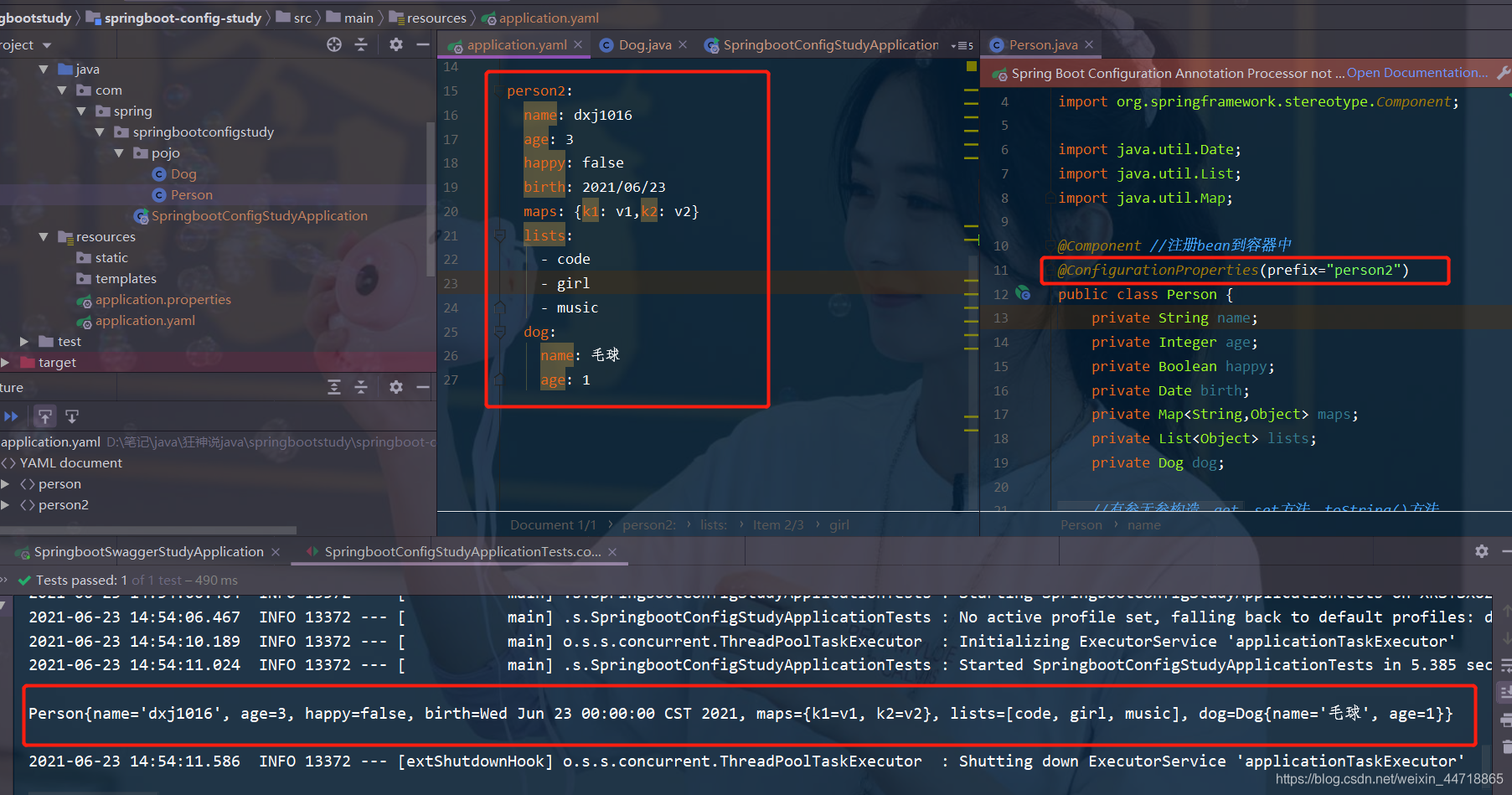1512x795 pixels.
Task: Click src in navigation breadcrumb
Action: pyautogui.click(x=294, y=18)
